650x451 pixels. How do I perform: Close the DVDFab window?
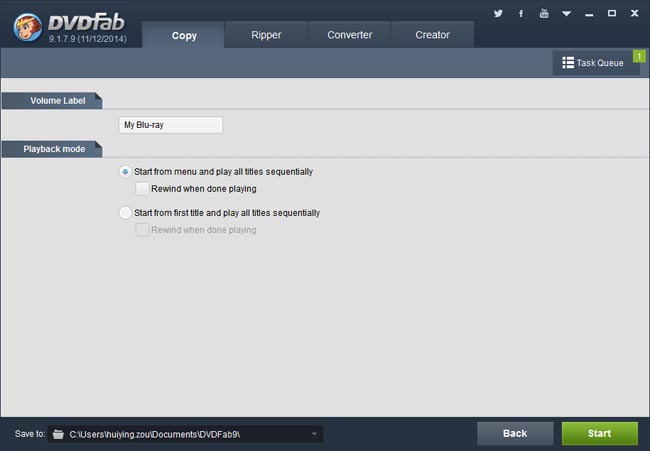pos(634,14)
